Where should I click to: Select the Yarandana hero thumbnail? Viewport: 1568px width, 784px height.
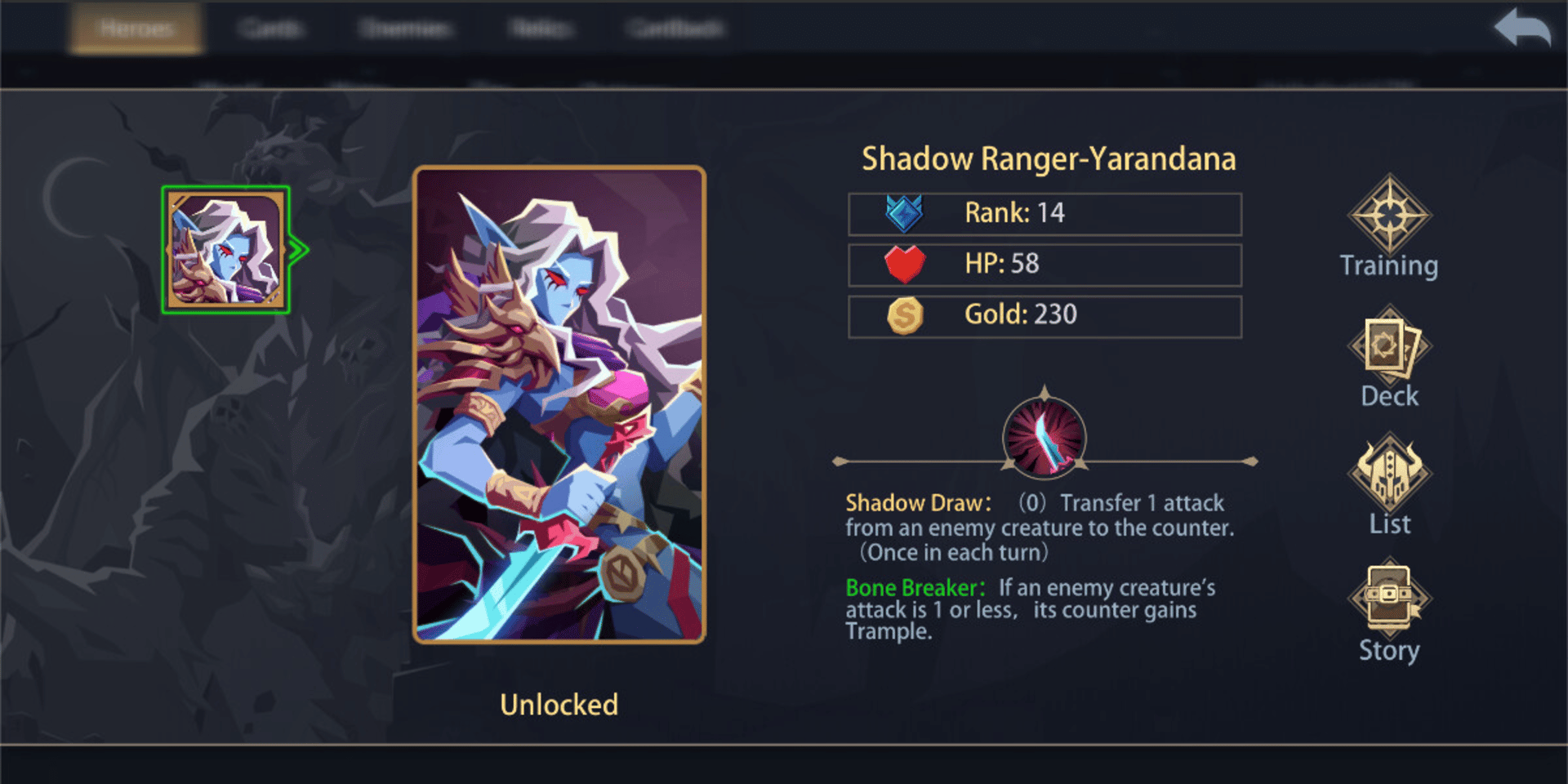pos(225,250)
